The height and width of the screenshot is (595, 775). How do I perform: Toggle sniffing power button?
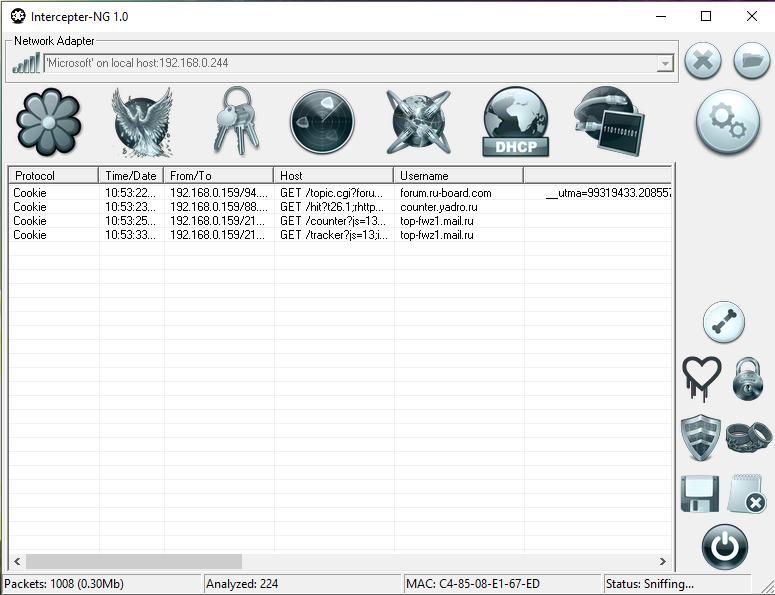[725, 547]
